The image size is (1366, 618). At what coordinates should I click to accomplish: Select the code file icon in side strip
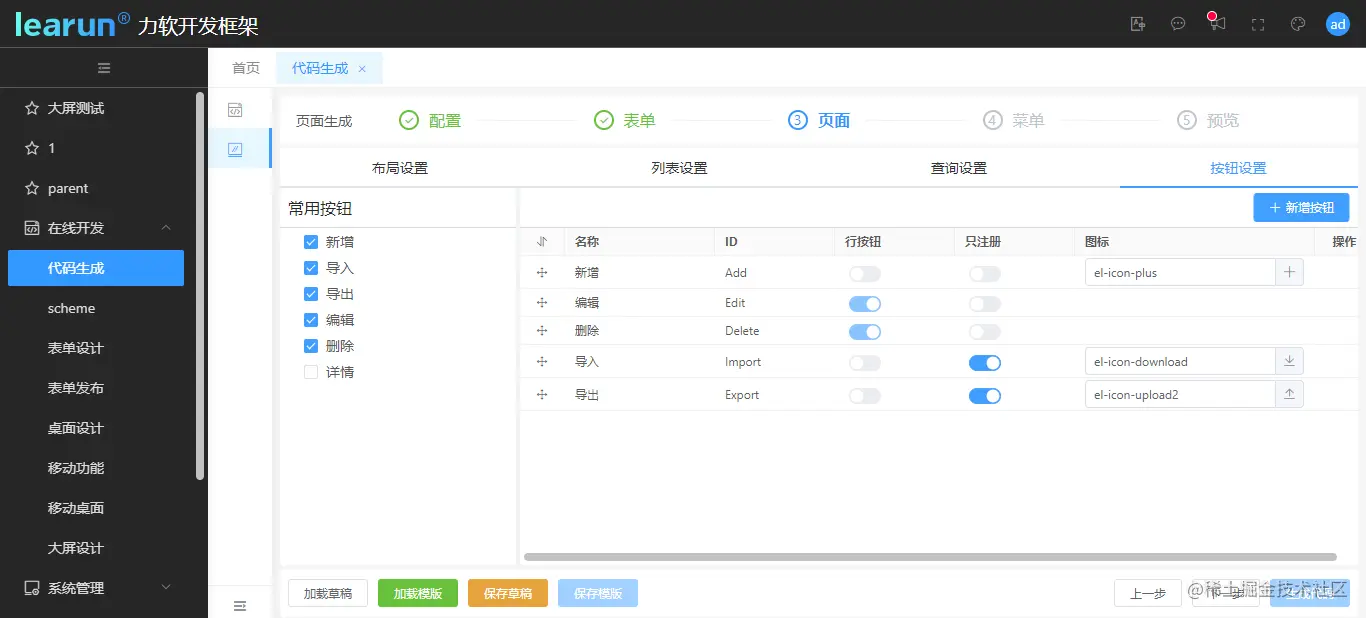click(236, 109)
